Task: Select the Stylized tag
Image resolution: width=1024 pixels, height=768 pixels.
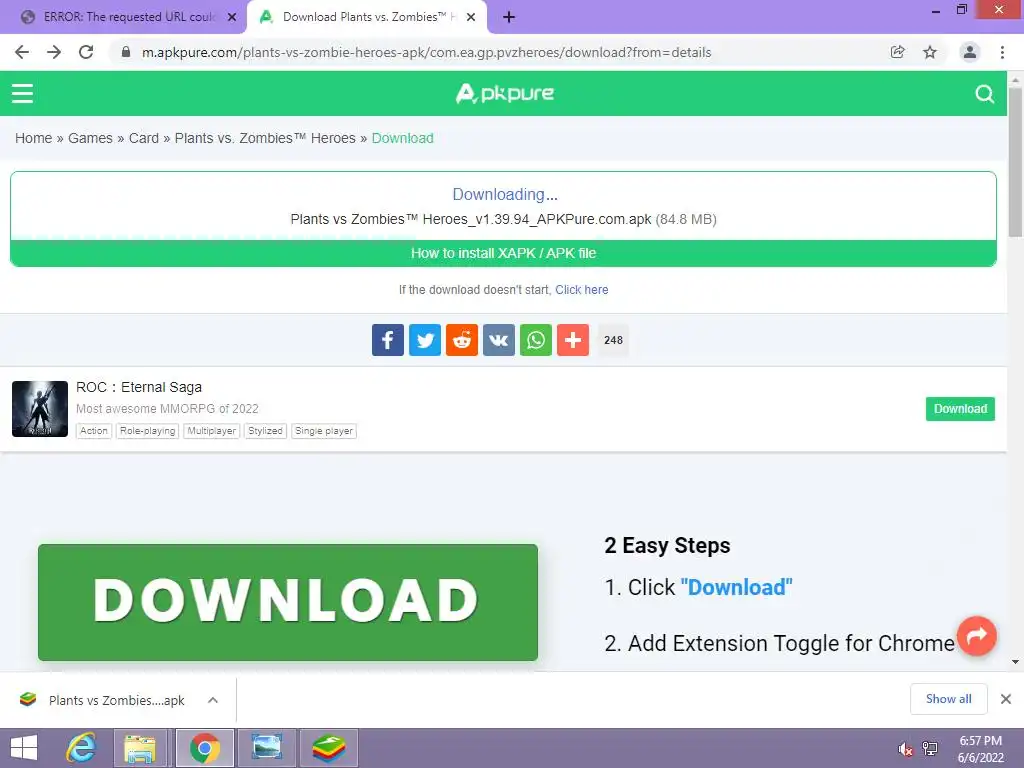Action: 265,431
